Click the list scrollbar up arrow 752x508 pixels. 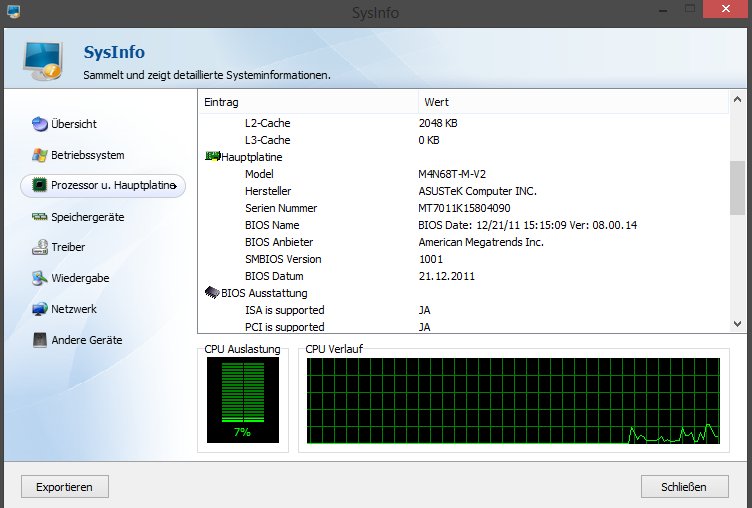[737, 100]
